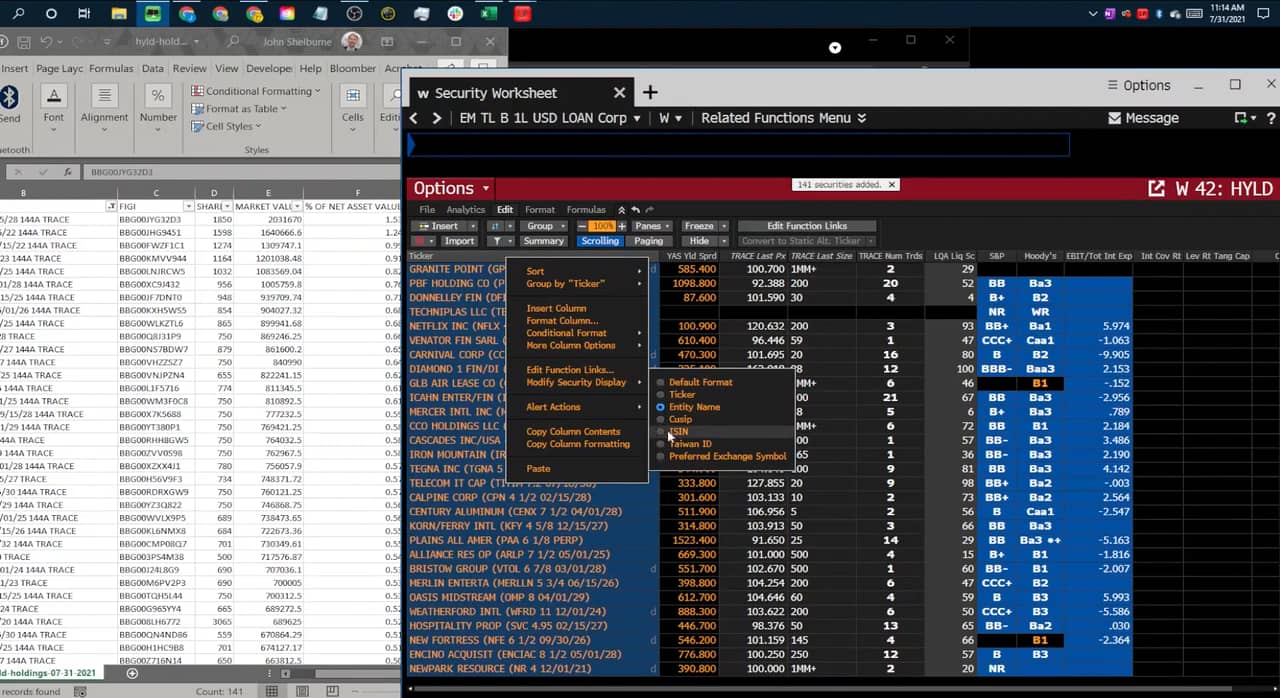Open the File menu in Bloomberg worksheet
Image resolution: width=1280 pixels, height=698 pixels.
(427, 210)
